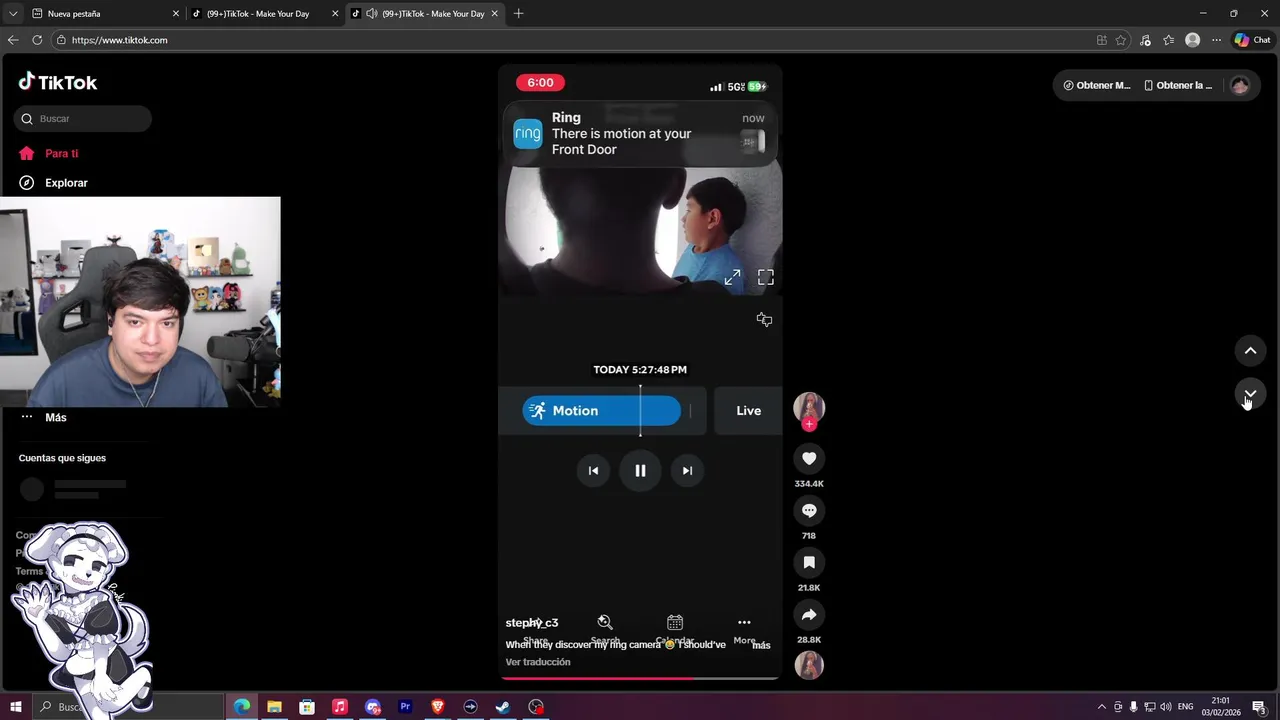Open Microsoft Store from the taskbar

coord(307,707)
